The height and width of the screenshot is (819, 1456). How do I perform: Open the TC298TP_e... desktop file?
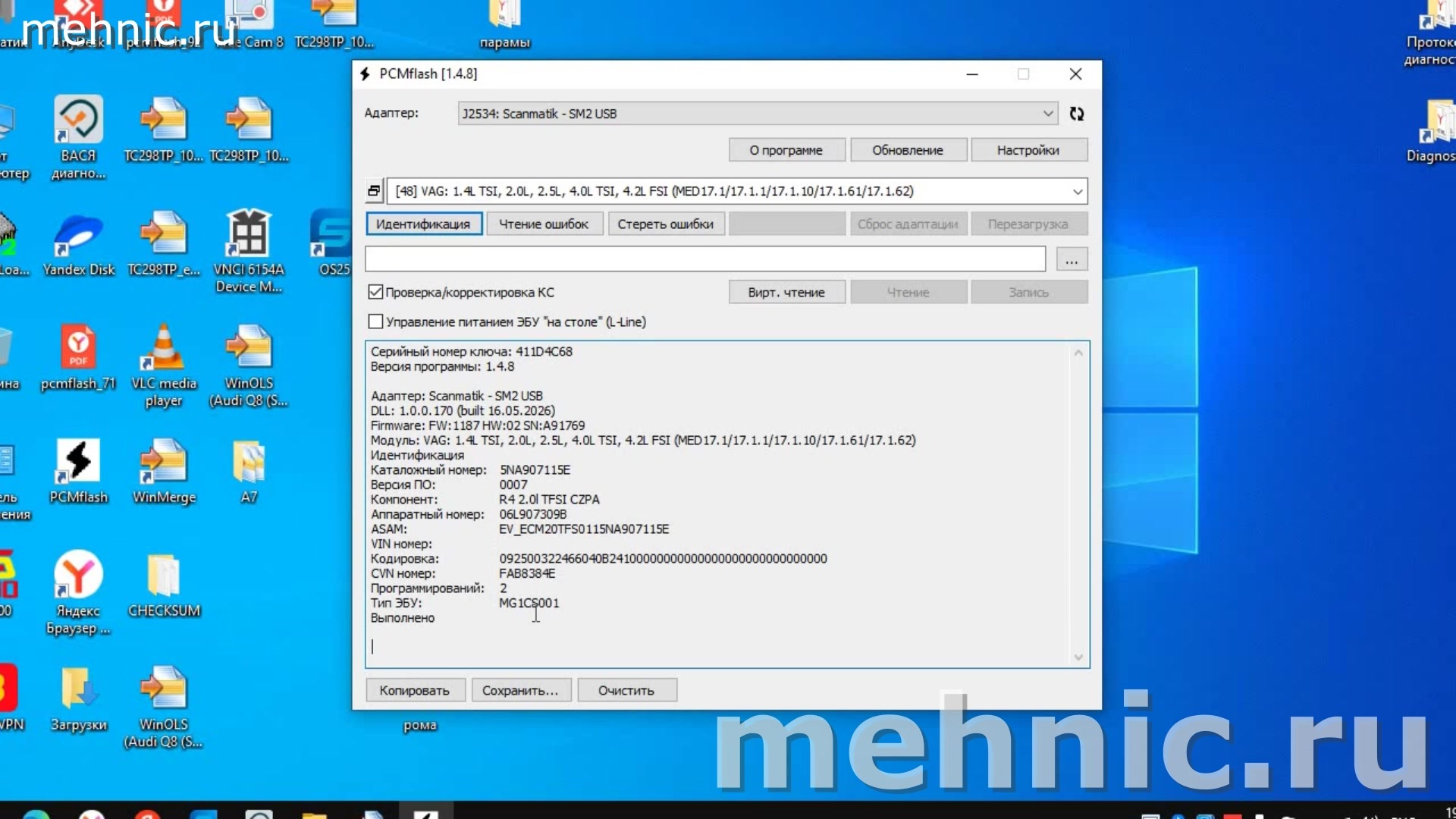[x=164, y=244]
